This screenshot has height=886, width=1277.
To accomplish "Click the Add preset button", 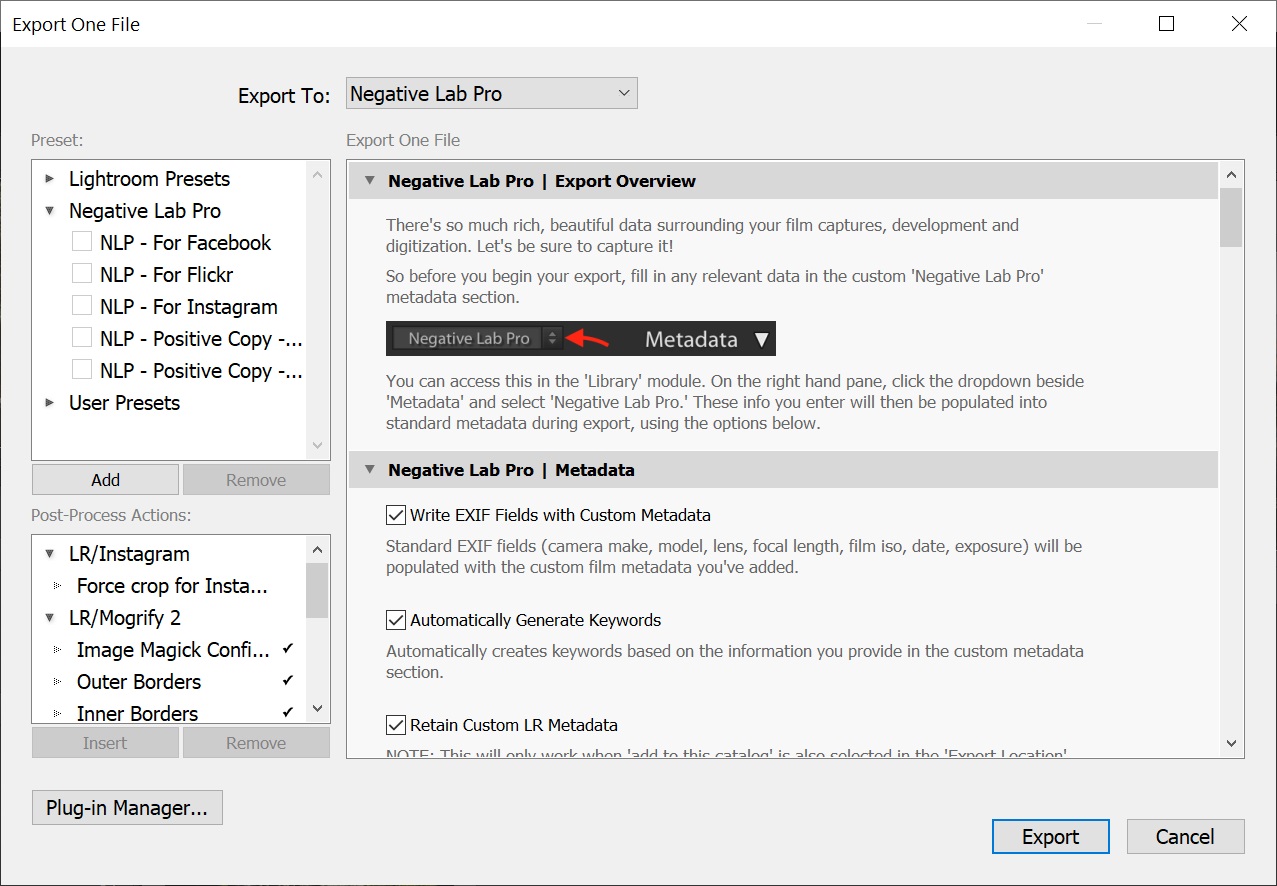I will point(105,480).
